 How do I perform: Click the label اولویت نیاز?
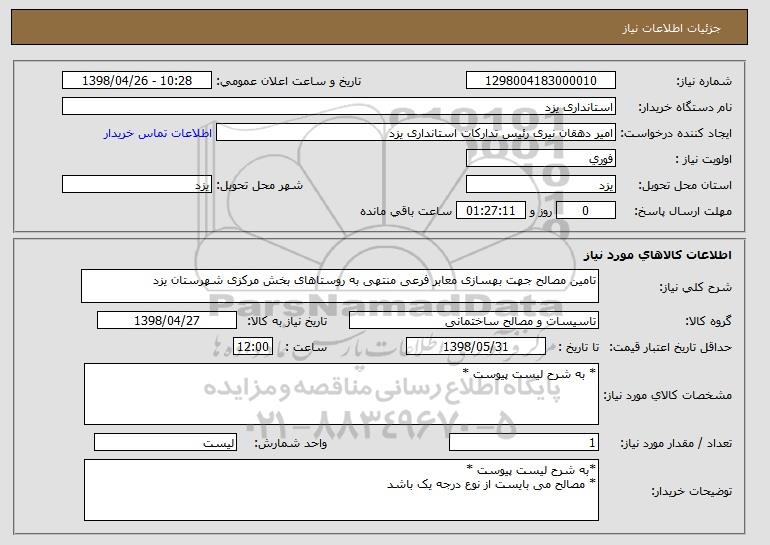[703, 160]
